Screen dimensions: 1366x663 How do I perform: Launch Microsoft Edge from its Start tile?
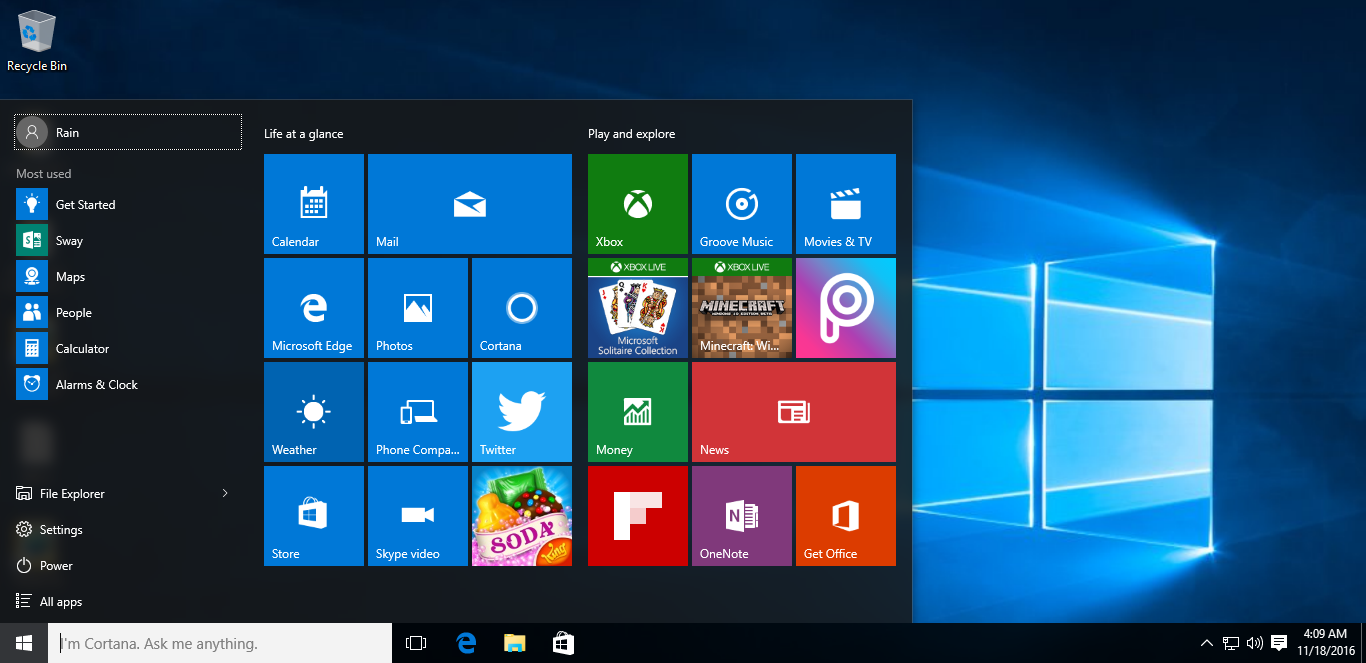[x=314, y=308]
